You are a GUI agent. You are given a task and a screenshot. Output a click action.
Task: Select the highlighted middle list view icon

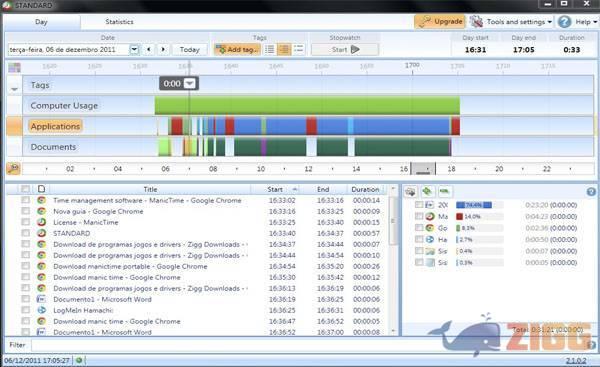pyautogui.click(x=284, y=49)
